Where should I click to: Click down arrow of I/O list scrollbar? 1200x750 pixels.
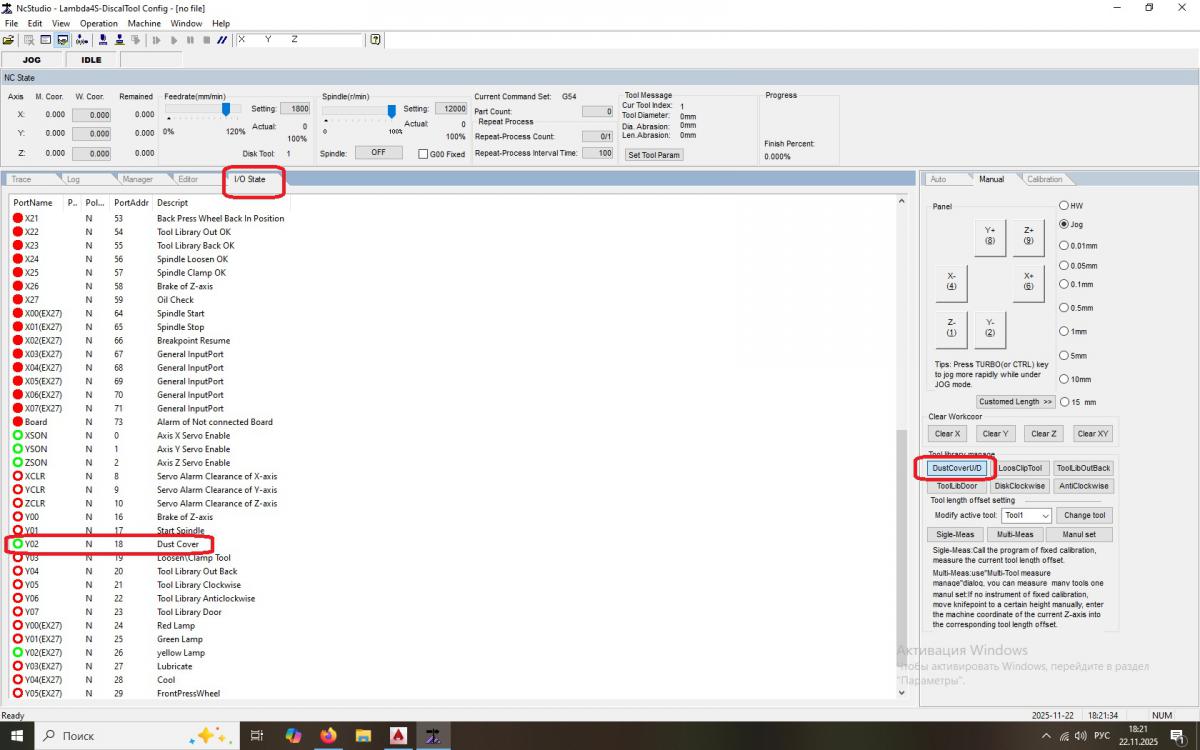coord(902,691)
